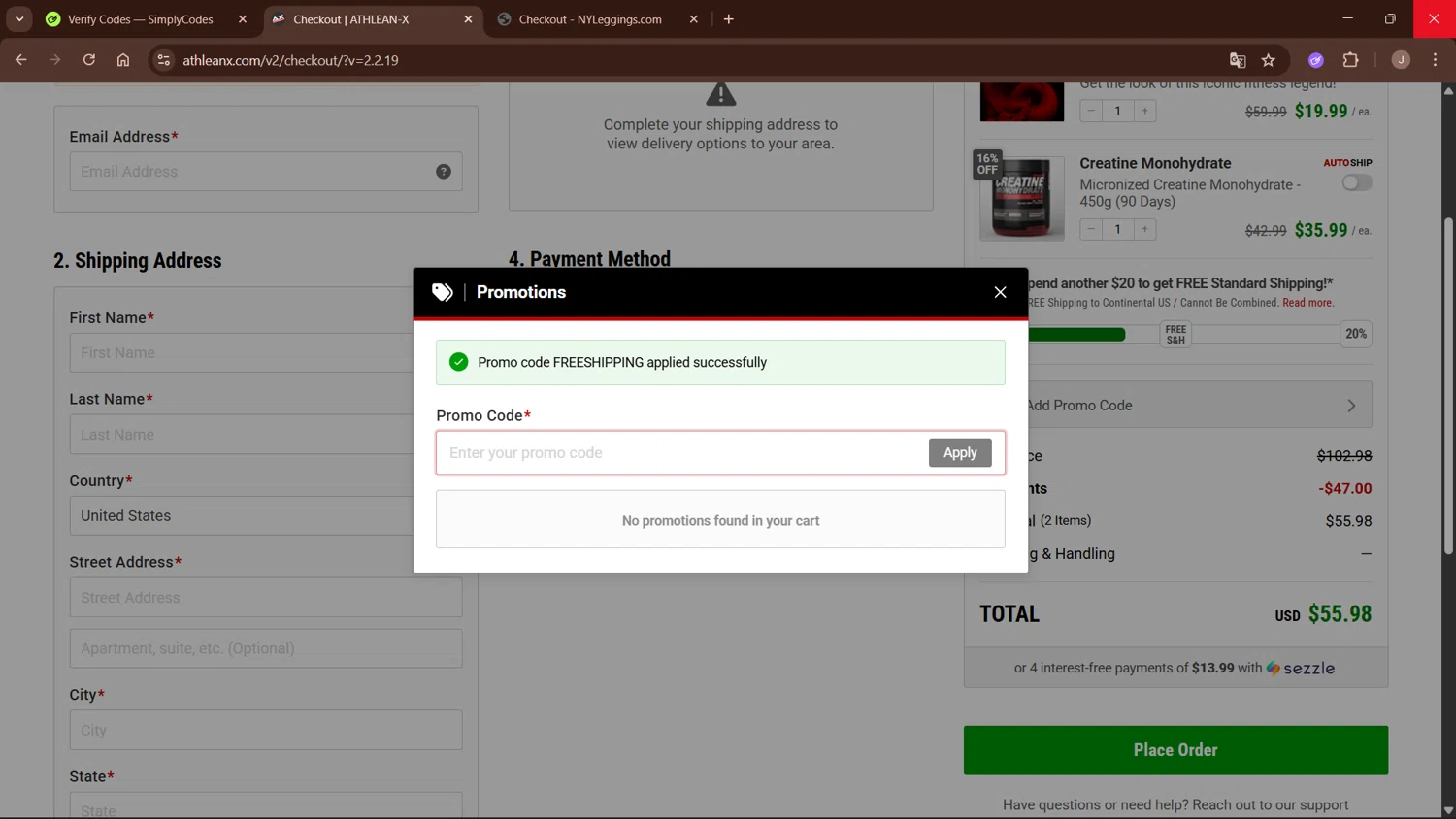This screenshot has width=1456, height=819.
Task: Restore down the browser window
Action: pos(1390,19)
